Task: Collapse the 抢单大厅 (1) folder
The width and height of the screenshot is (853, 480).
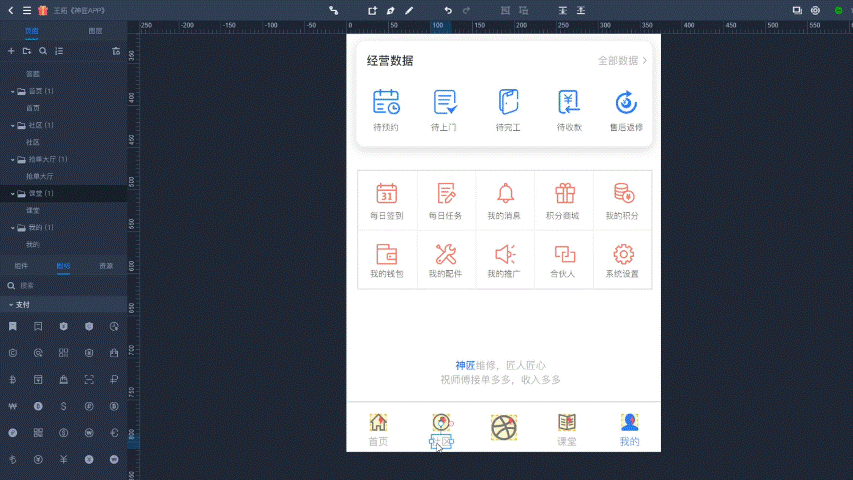Action: (x=13, y=159)
